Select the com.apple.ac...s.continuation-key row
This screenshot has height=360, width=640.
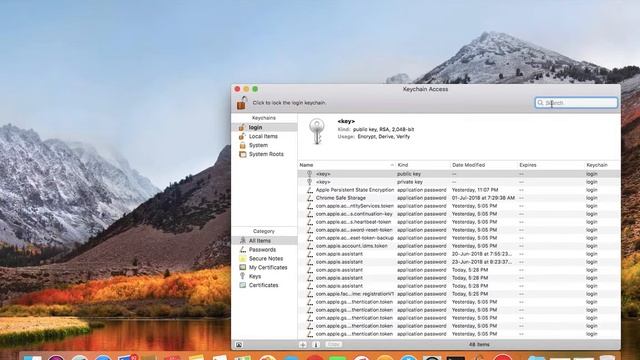pyautogui.click(x=459, y=214)
